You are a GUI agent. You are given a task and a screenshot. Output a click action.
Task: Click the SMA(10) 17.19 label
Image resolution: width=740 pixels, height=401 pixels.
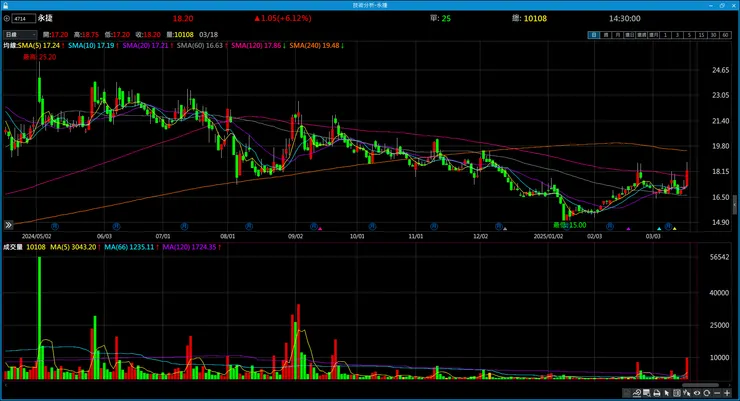coord(93,46)
